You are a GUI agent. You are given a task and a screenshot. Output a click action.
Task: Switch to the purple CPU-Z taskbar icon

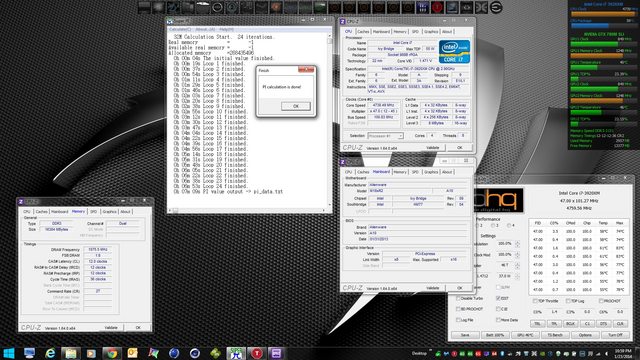click(x=277, y=353)
